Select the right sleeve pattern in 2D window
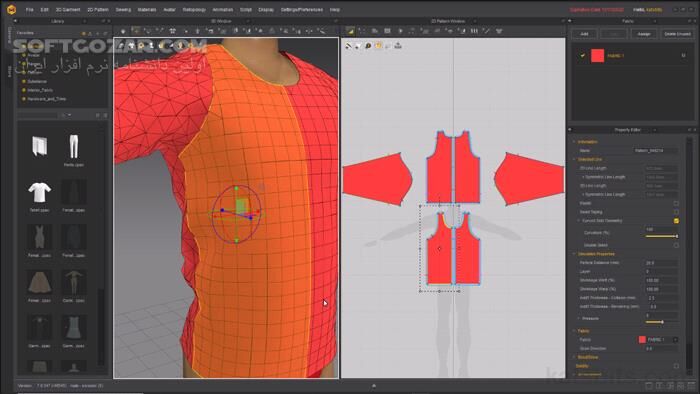 point(529,179)
